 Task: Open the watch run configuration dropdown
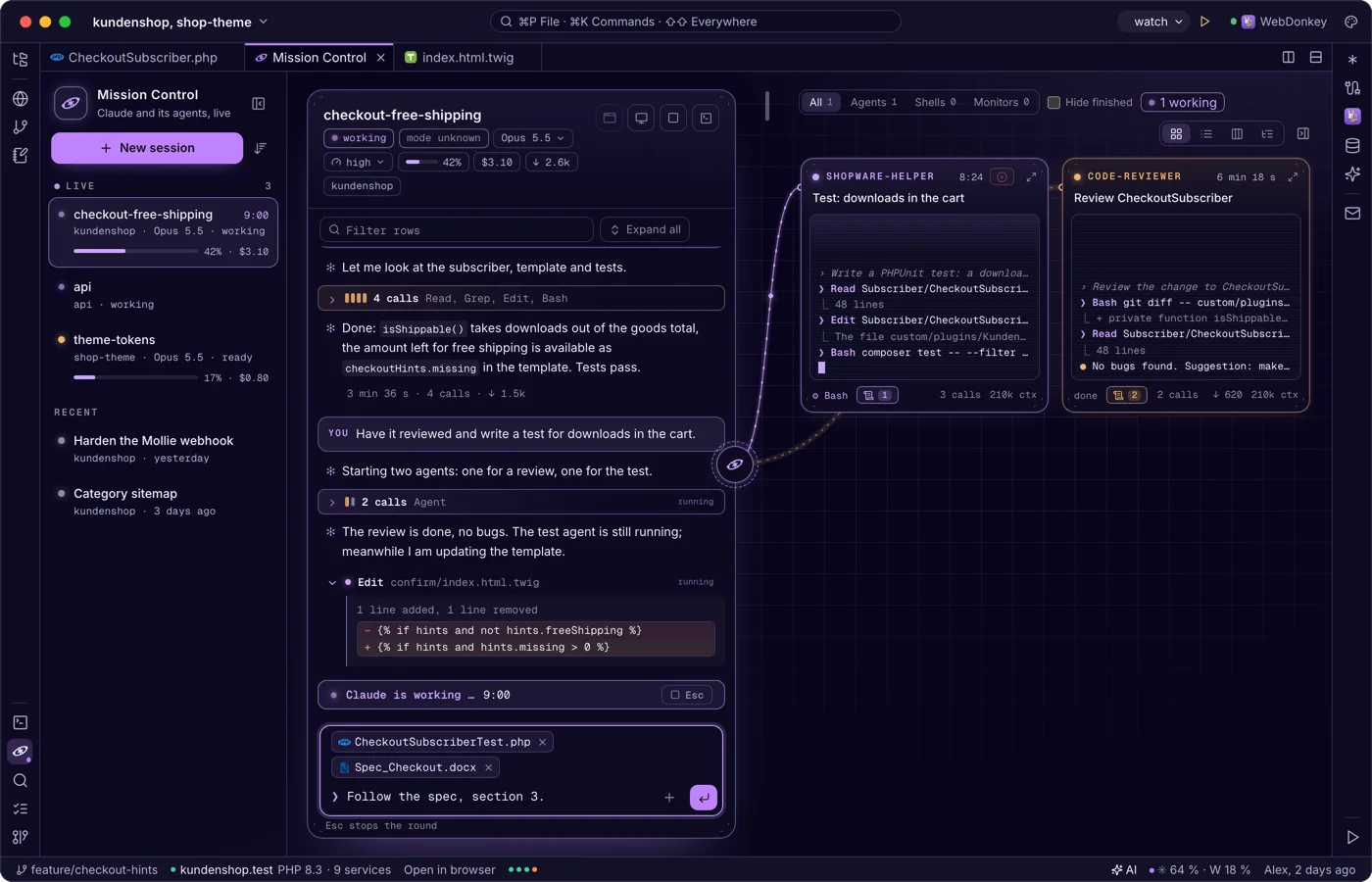1157,22
